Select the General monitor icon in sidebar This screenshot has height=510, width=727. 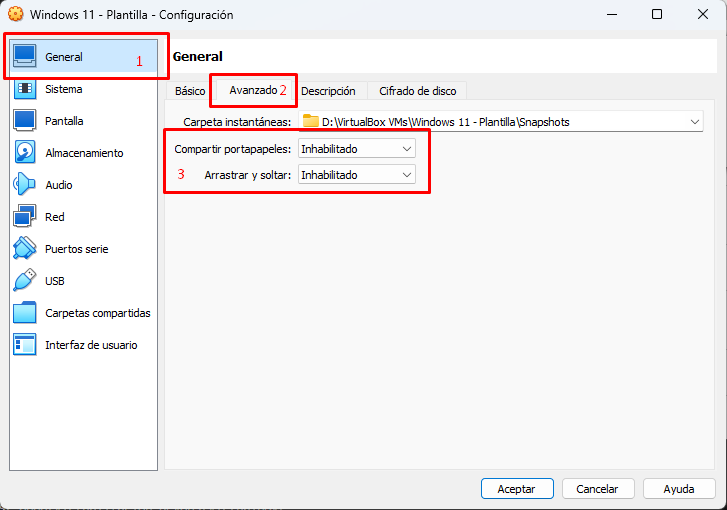pos(25,57)
